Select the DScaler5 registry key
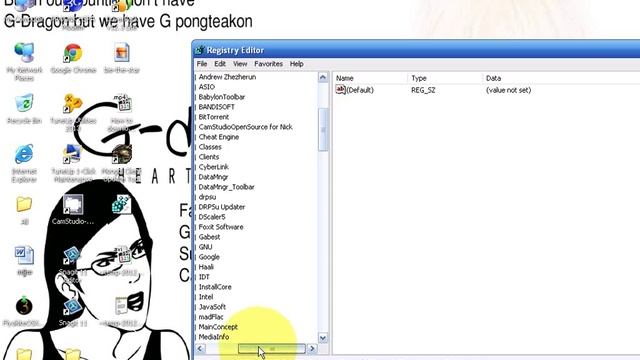Image resolution: width=640 pixels, height=360 pixels. tap(212, 217)
